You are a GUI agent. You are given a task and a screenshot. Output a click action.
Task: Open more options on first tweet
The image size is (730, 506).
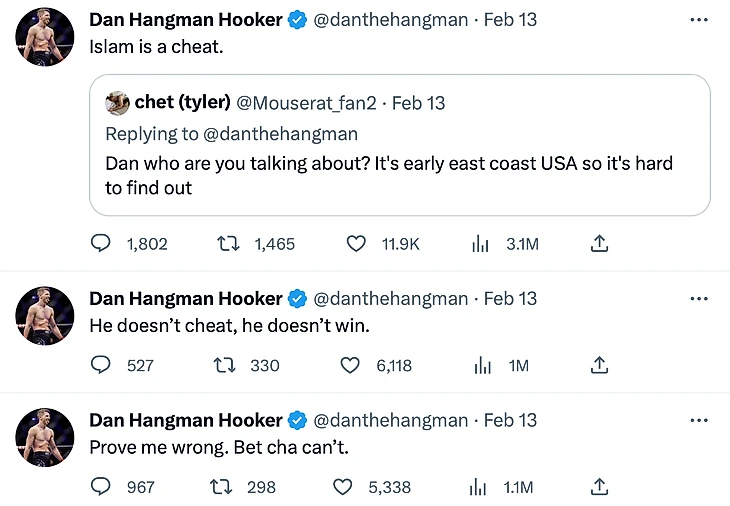pyautogui.click(x=699, y=20)
